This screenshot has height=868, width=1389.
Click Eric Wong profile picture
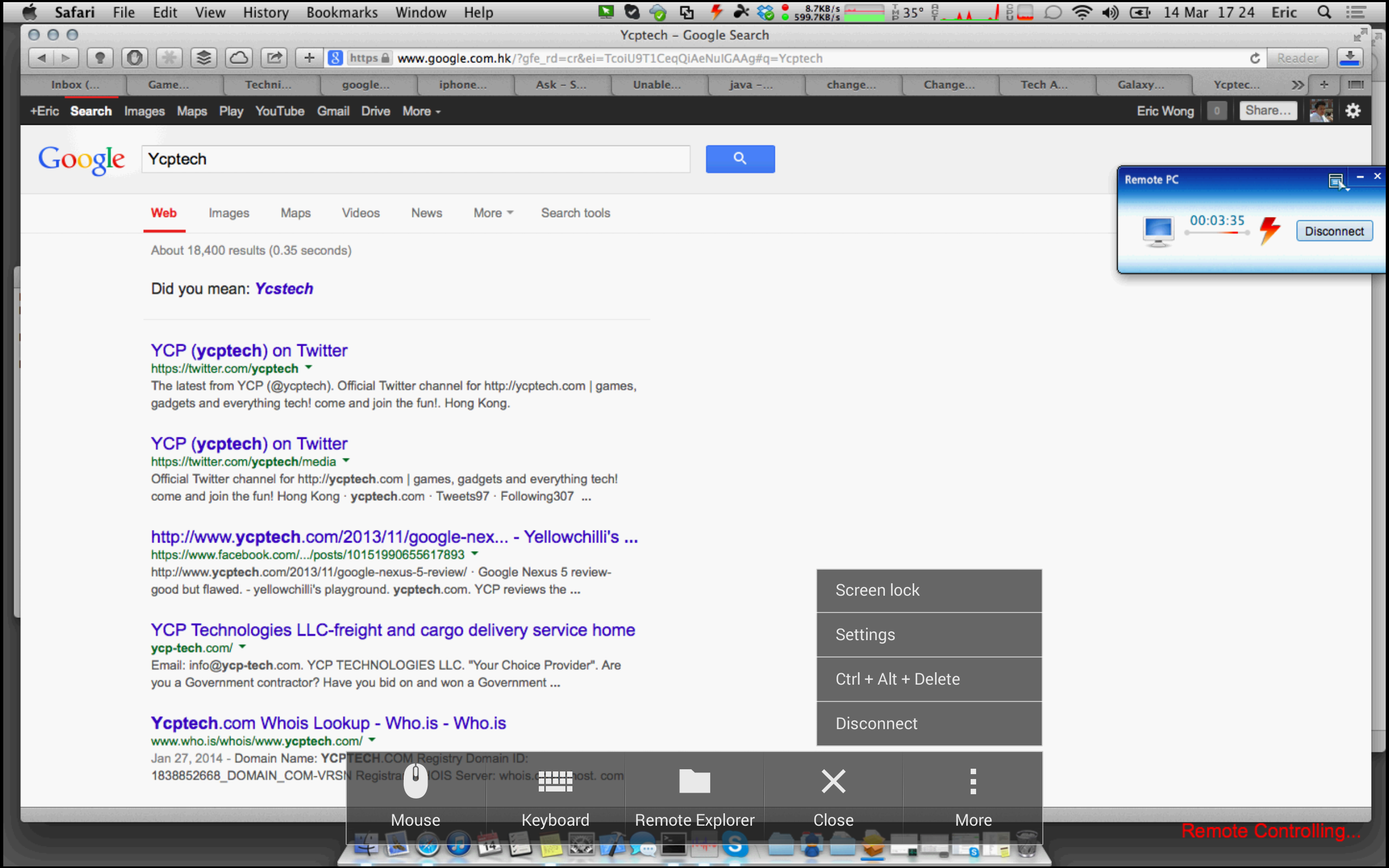(x=1321, y=111)
